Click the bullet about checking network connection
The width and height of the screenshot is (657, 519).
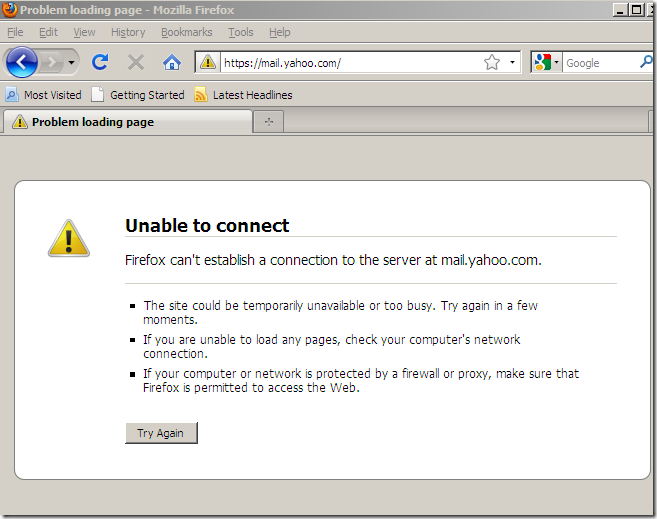point(331,346)
